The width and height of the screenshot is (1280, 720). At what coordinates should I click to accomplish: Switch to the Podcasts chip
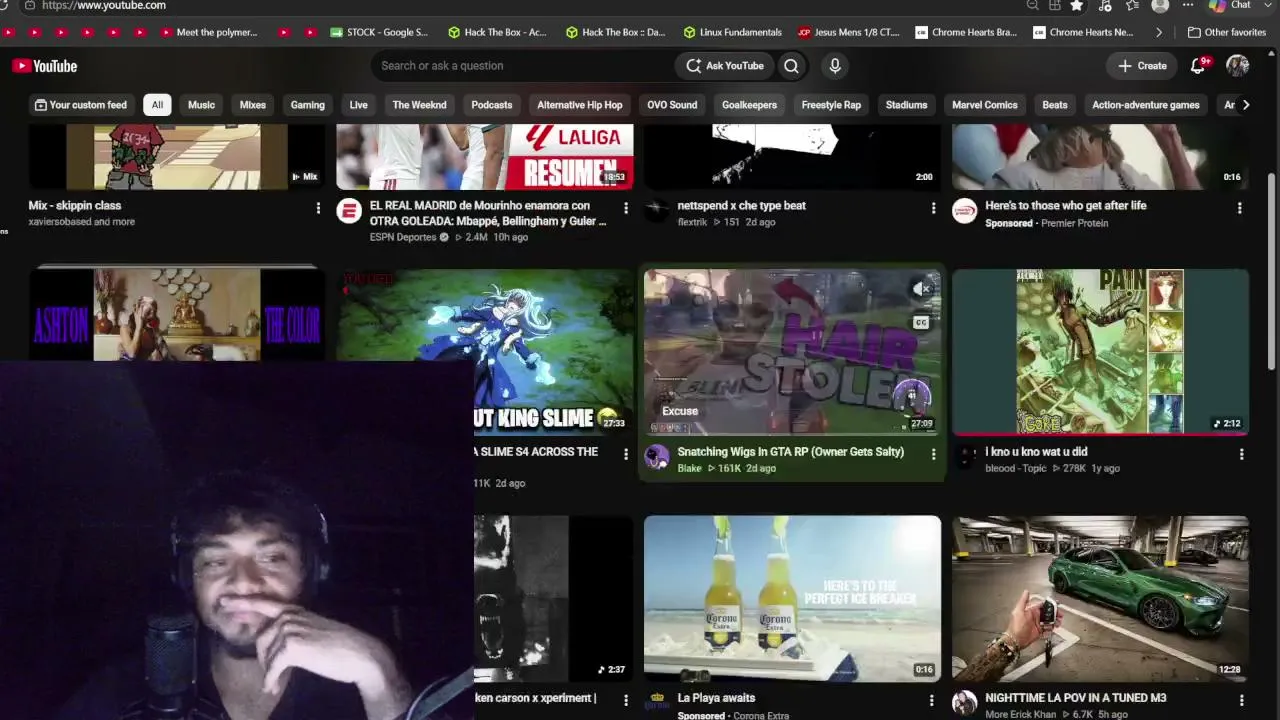coord(492,105)
